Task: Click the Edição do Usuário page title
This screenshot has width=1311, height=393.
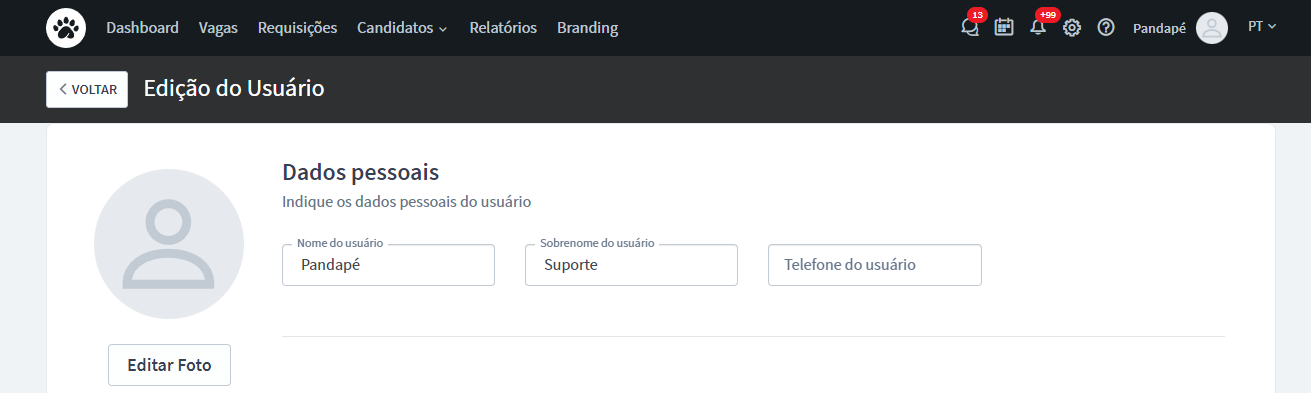Action: point(234,88)
